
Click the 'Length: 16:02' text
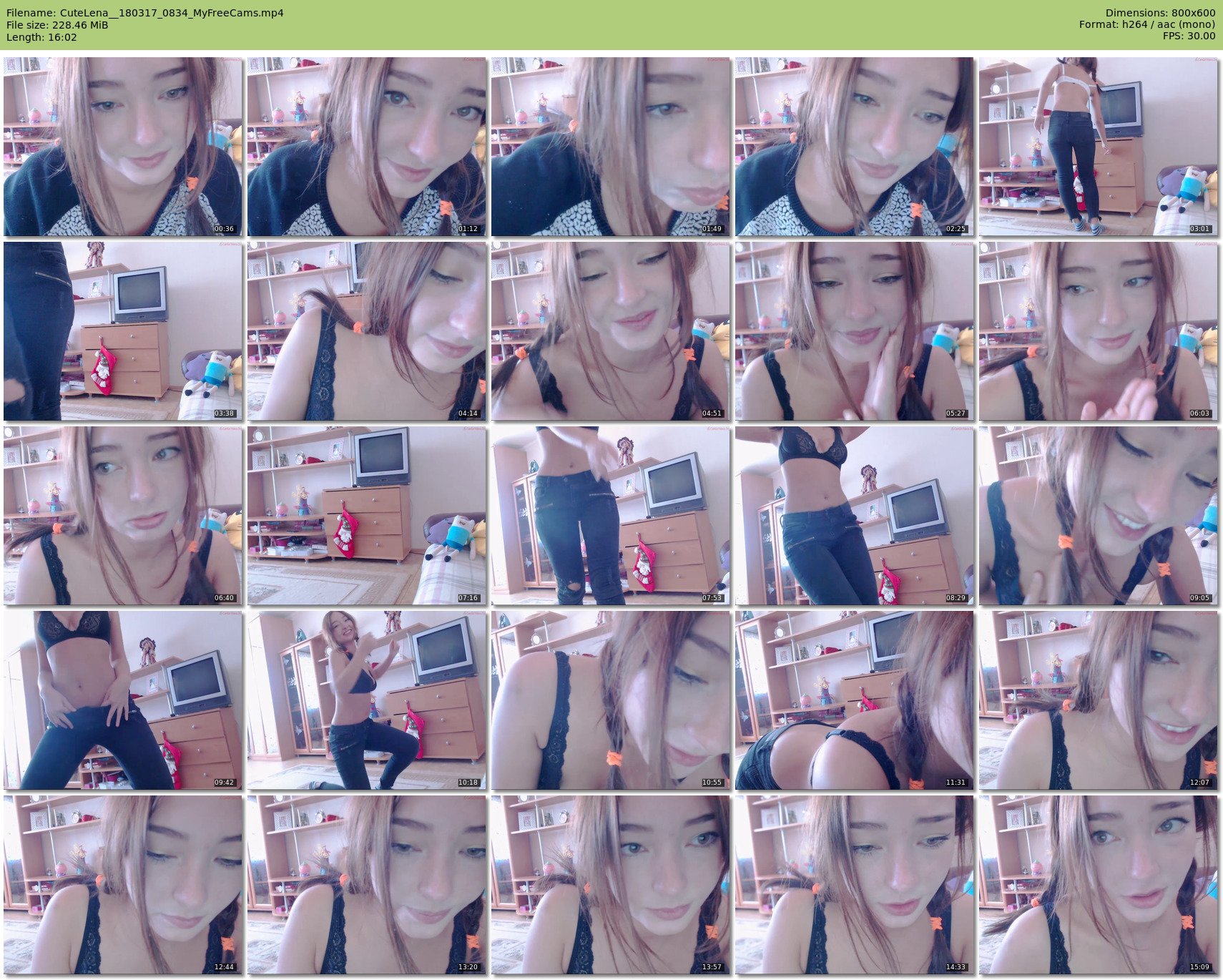tap(41, 37)
